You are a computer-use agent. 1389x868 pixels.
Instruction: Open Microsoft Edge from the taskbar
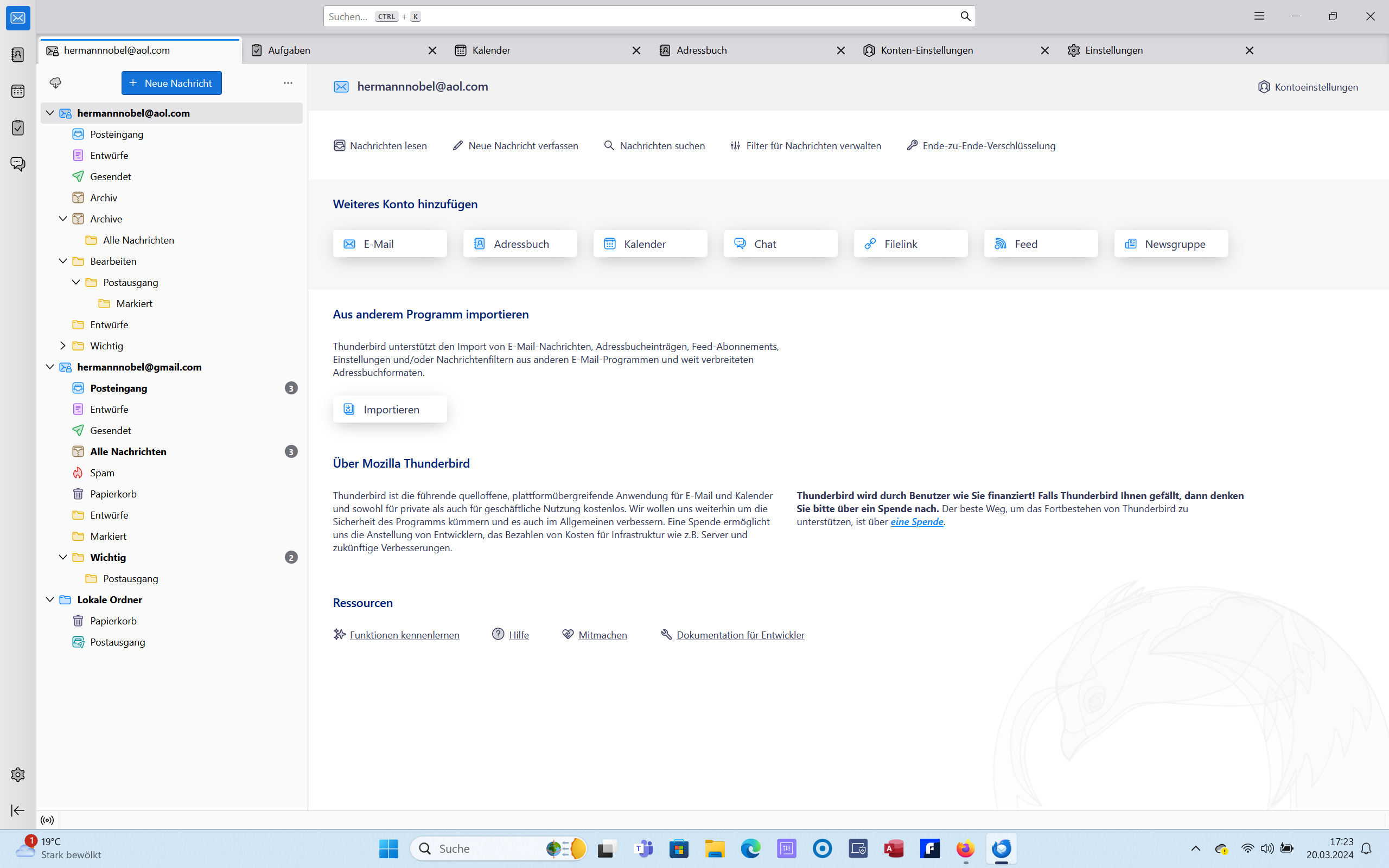[x=751, y=848]
